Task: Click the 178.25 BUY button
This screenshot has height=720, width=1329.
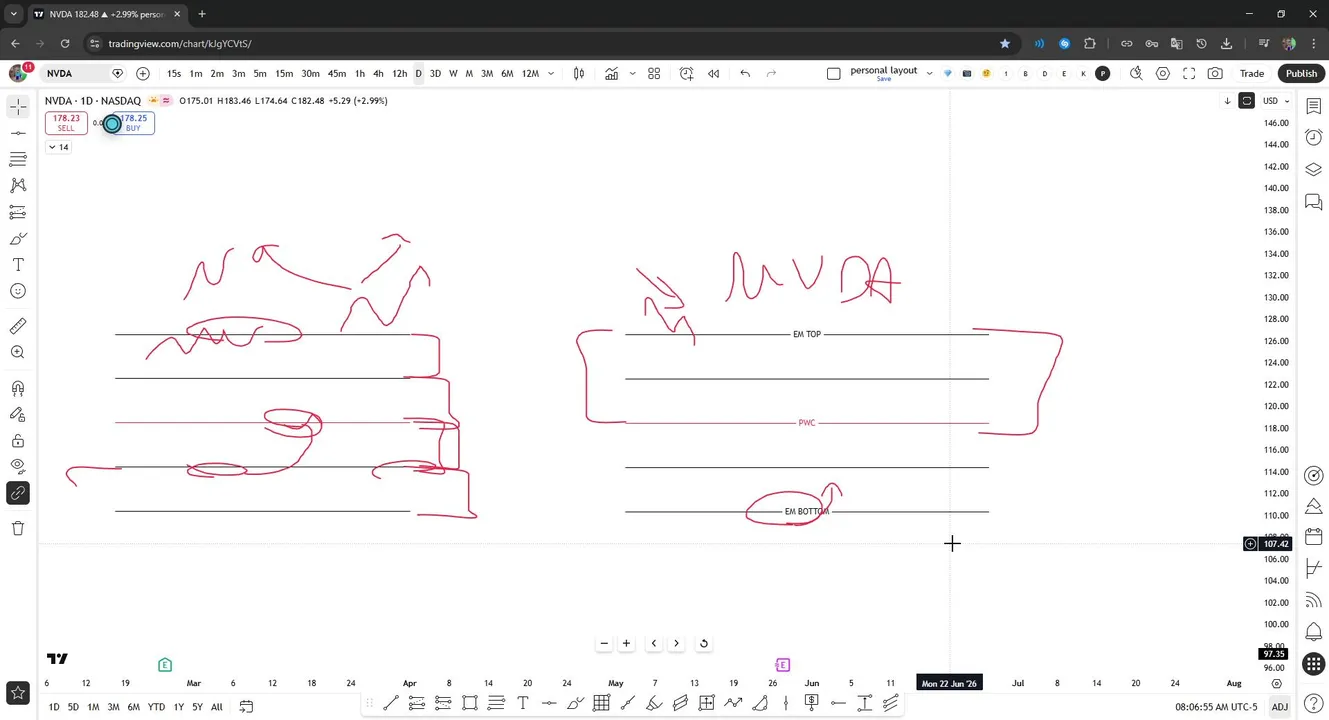Action: pos(134,123)
